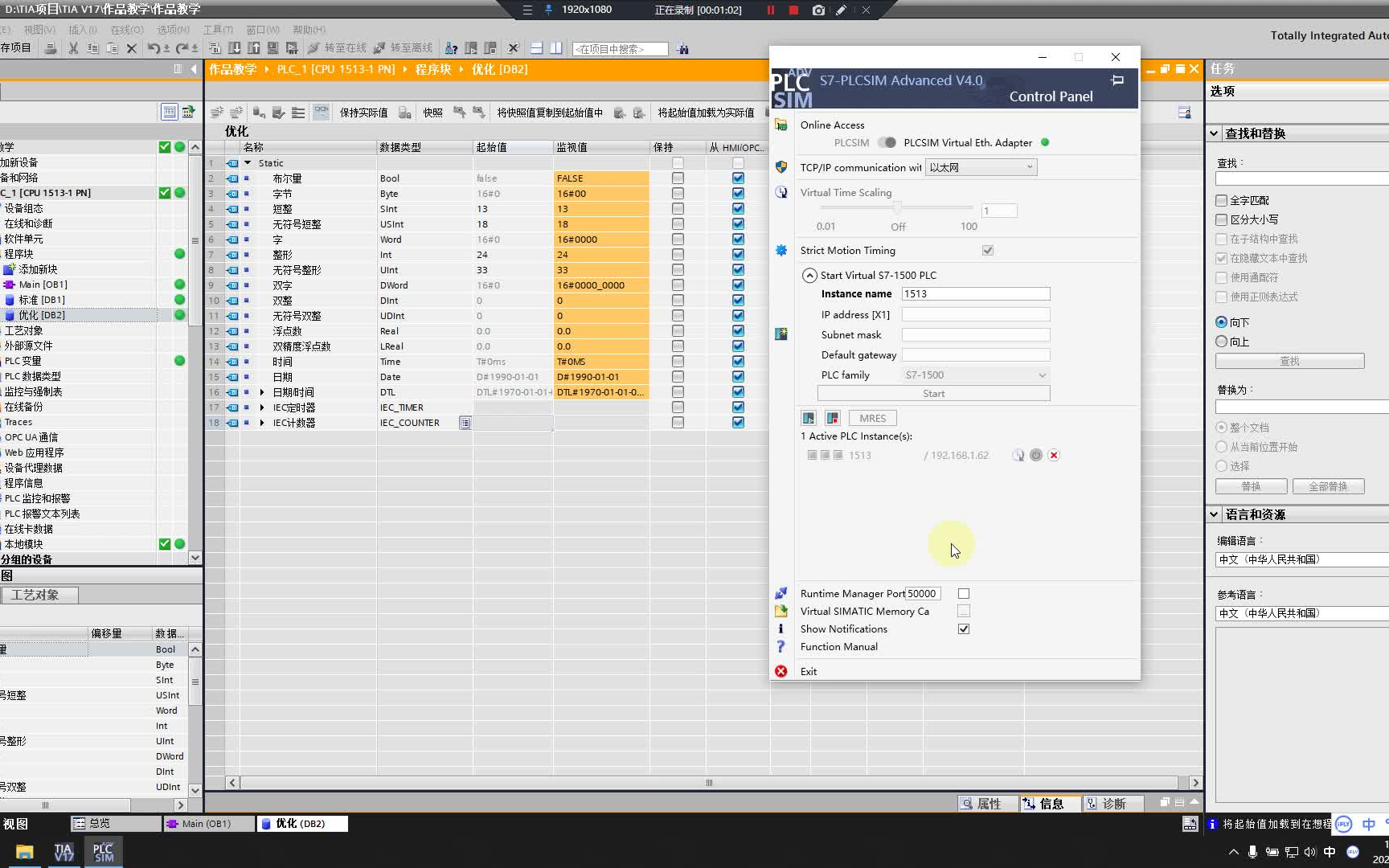Image resolution: width=1389 pixels, height=868 pixels.
Task: Toggle HMI/OPC checkbox for 布尔量 row
Action: pos(738,178)
